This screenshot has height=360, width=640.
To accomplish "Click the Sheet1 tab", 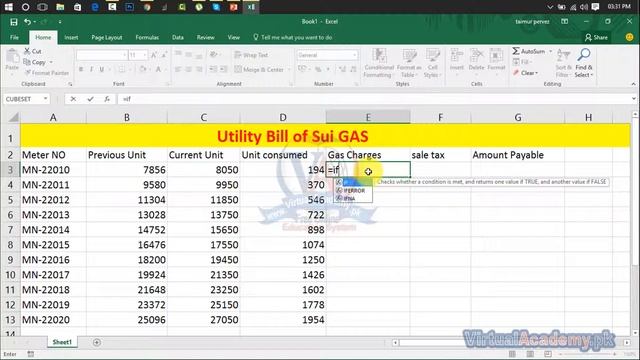I will [62, 342].
